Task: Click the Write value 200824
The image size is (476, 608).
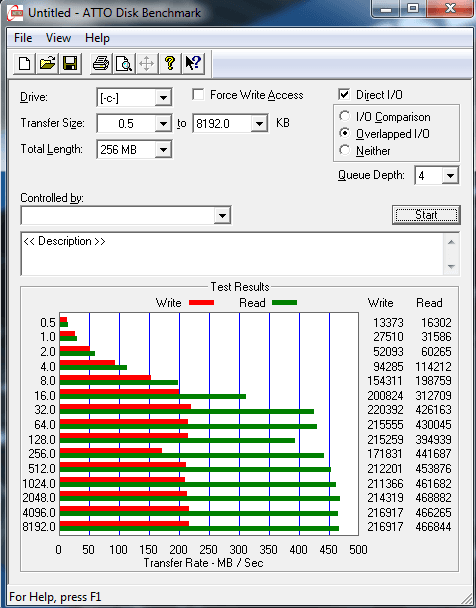Action: click(x=385, y=396)
